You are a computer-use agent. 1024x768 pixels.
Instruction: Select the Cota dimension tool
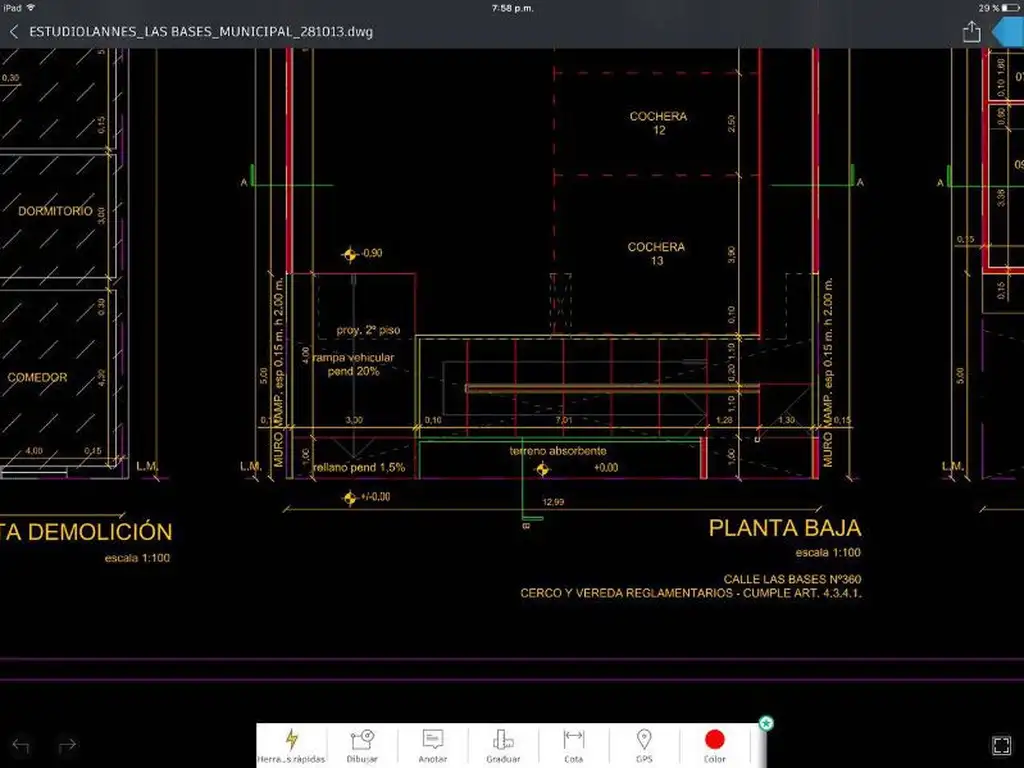pyautogui.click(x=573, y=745)
